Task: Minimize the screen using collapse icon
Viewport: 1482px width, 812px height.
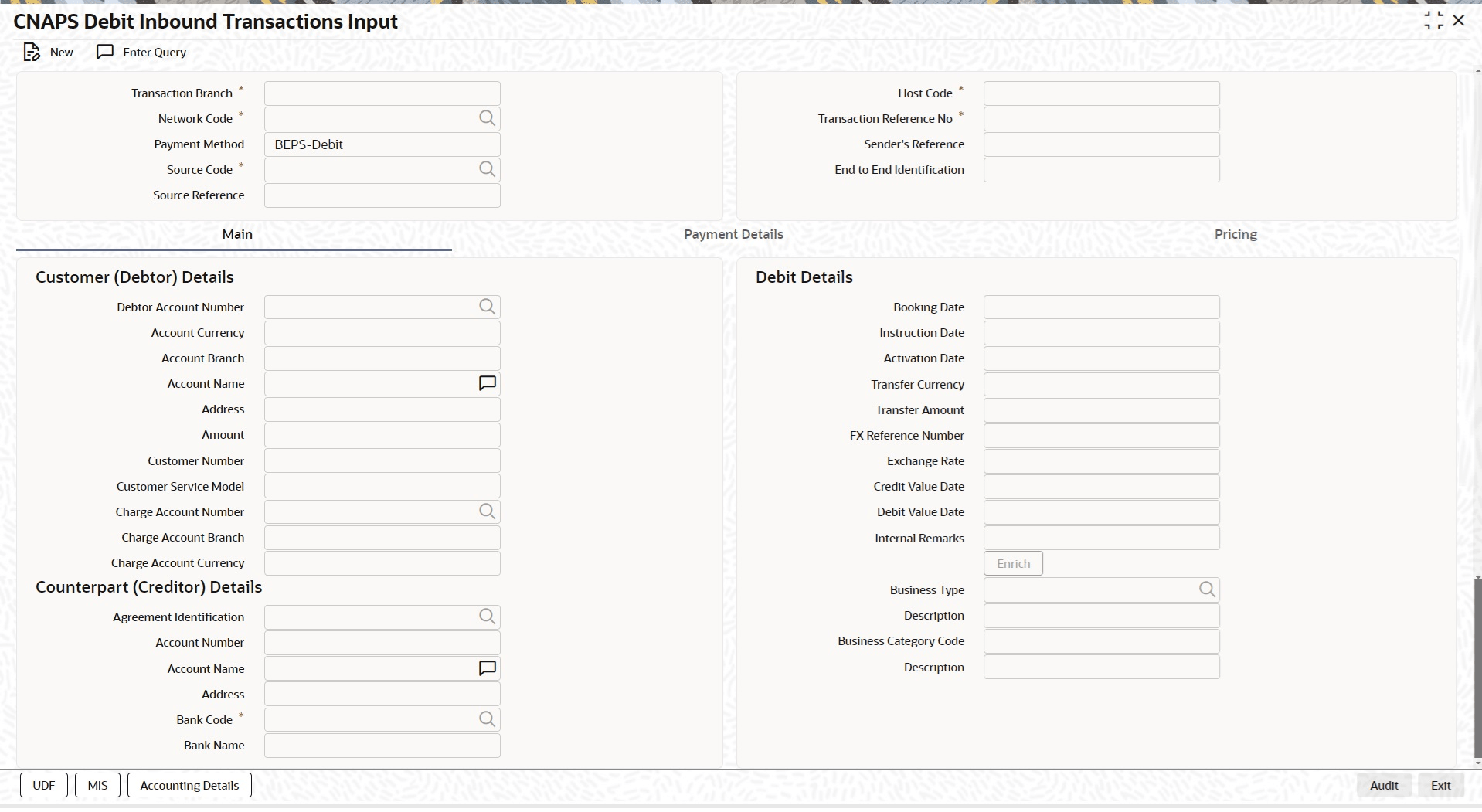Action: [x=1433, y=21]
